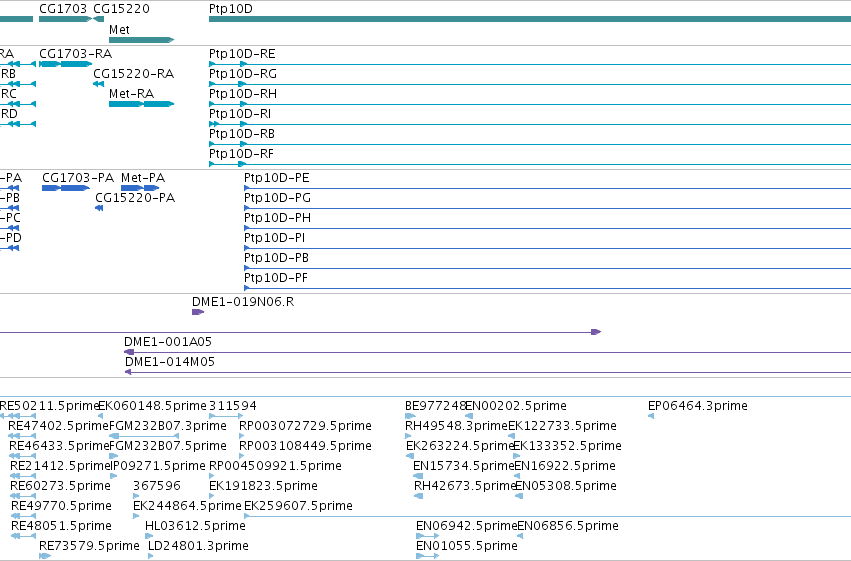
Task: Open EST EN00202.5prime
Action: (516, 406)
